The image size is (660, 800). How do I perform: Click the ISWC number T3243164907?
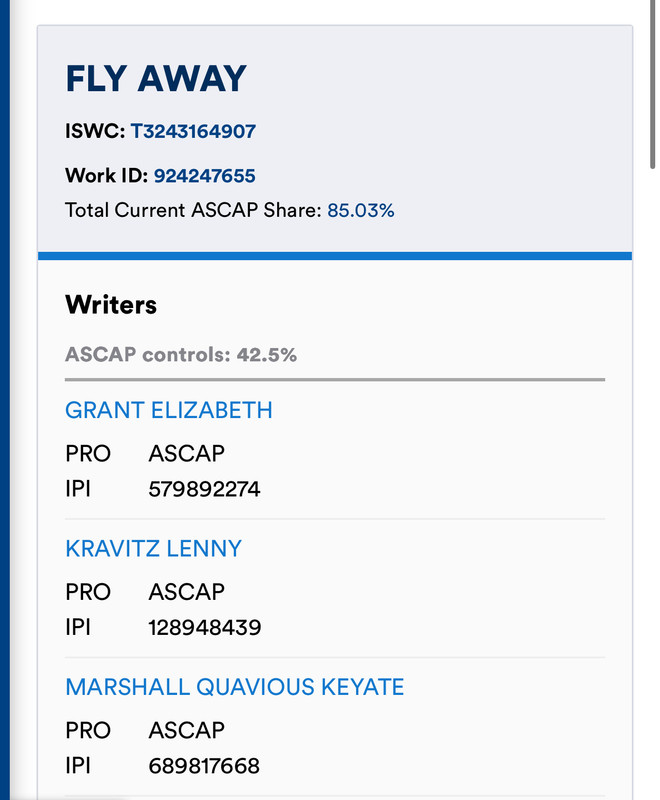[x=193, y=132]
